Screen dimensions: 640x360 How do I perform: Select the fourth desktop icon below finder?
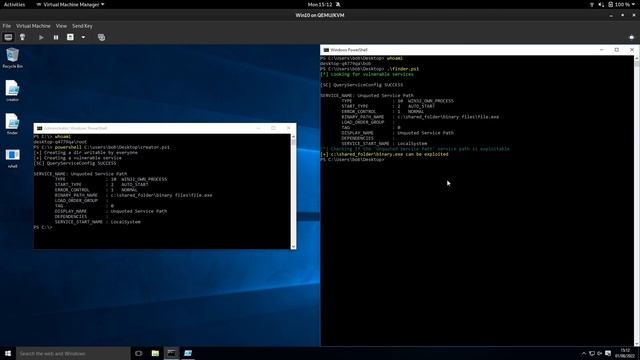12,158
